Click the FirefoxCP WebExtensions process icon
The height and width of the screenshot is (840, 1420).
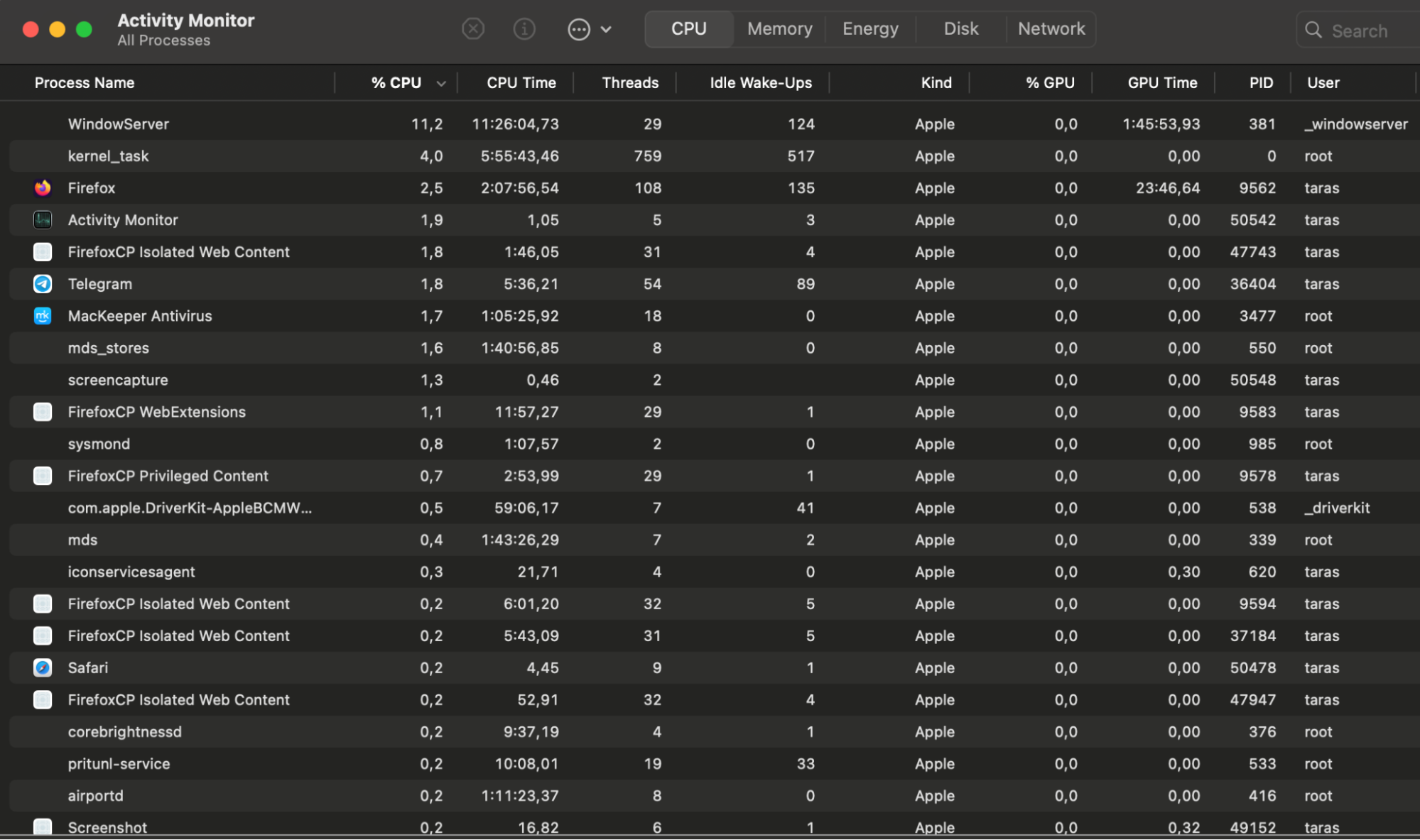[43, 412]
